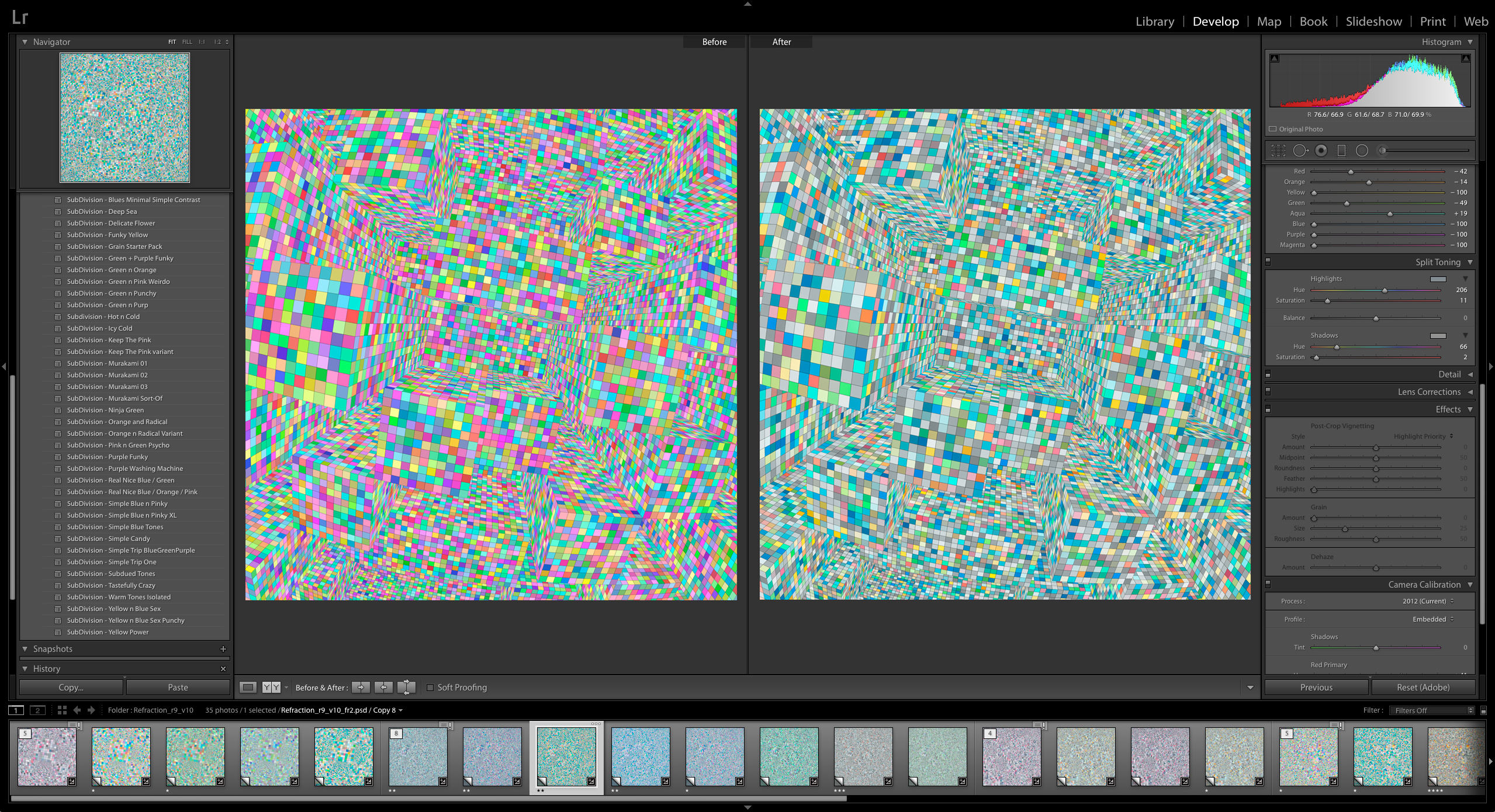
Task: Switch to the Book module
Action: 1313,22
